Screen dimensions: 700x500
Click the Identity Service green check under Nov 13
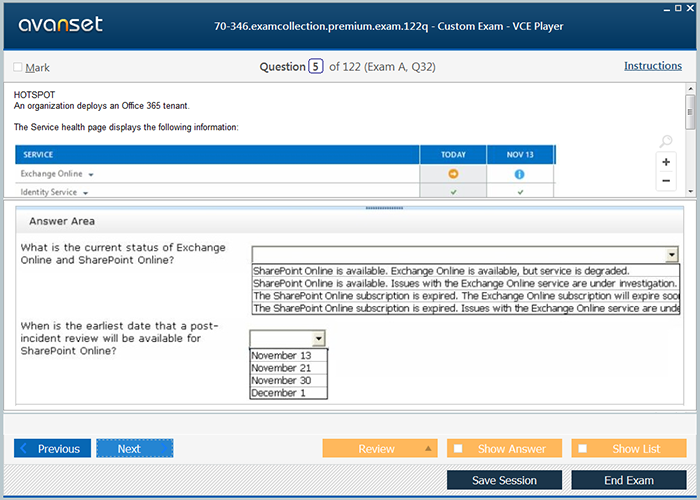coord(520,192)
